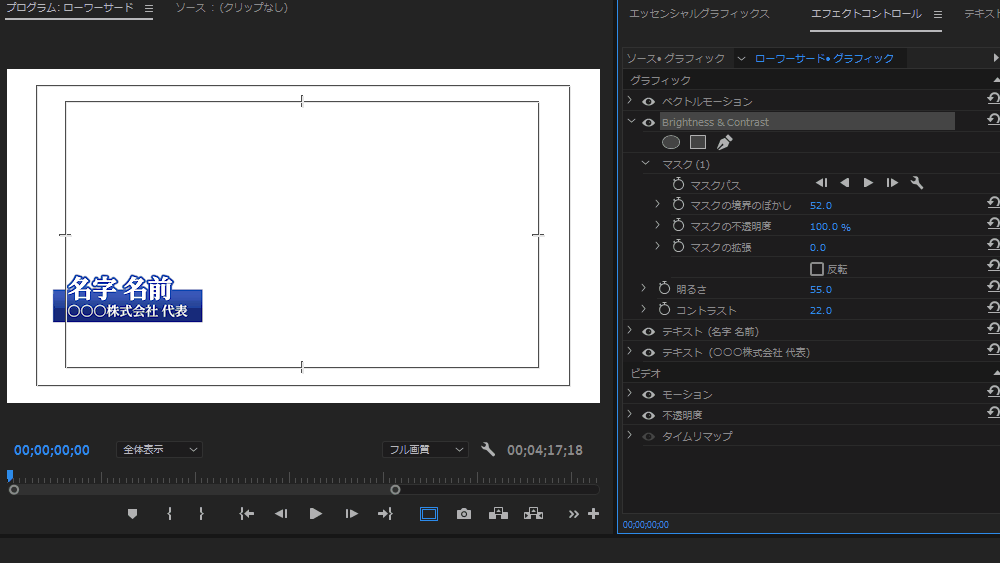Toggle タイムリマップ effect eye
The height and width of the screenshot is (563, 1000).
point(649,437)
